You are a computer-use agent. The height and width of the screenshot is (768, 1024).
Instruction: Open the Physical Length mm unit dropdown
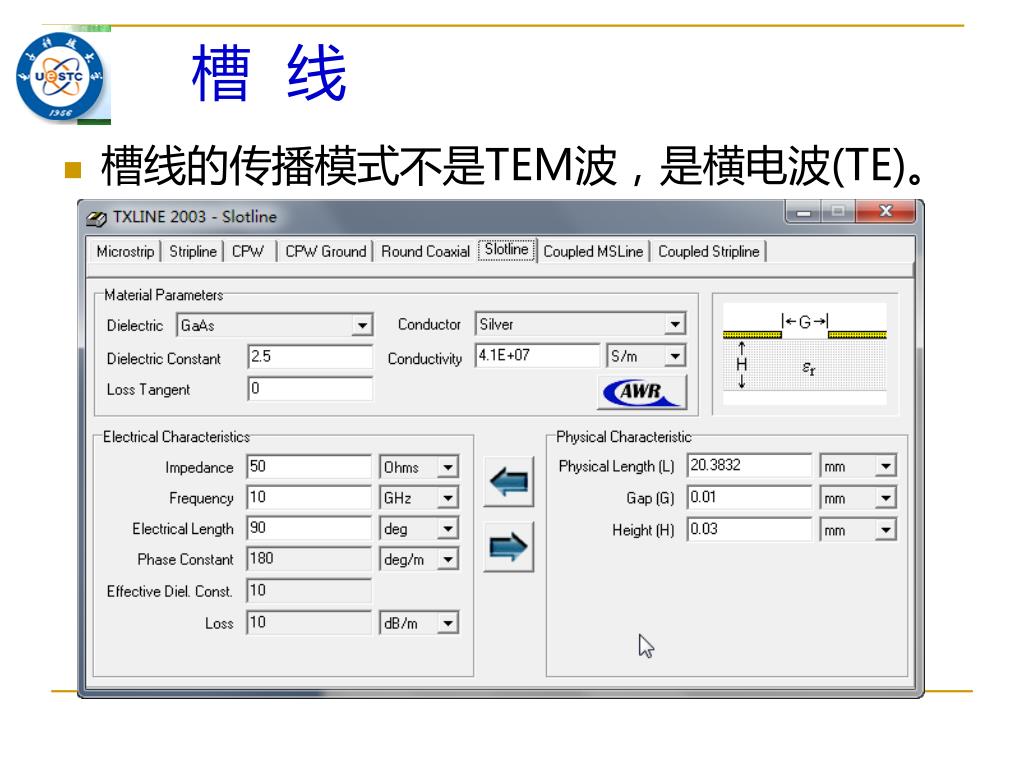(x=886, y=466)
